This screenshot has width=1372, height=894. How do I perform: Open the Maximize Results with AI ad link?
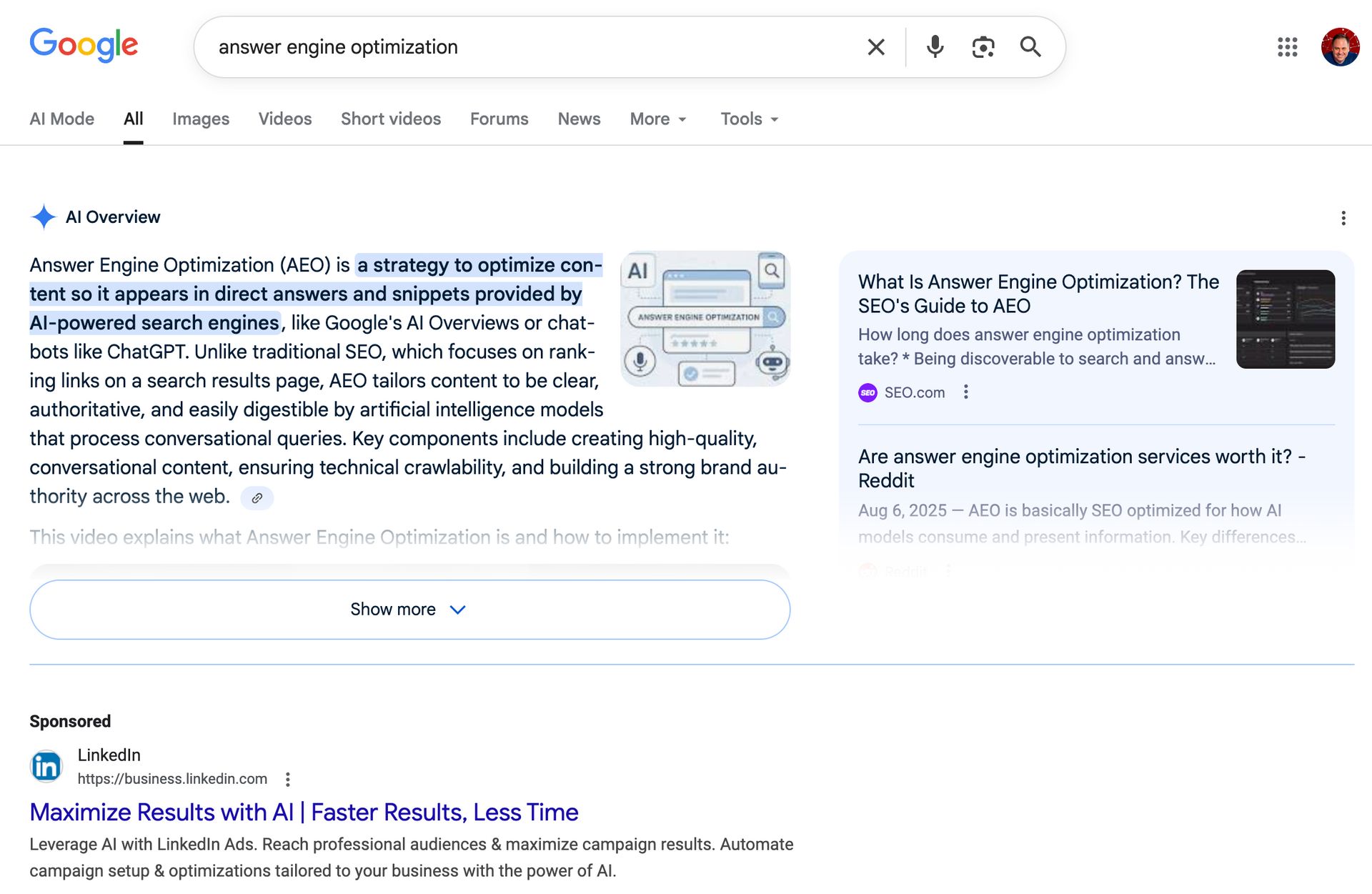point(304,813)
